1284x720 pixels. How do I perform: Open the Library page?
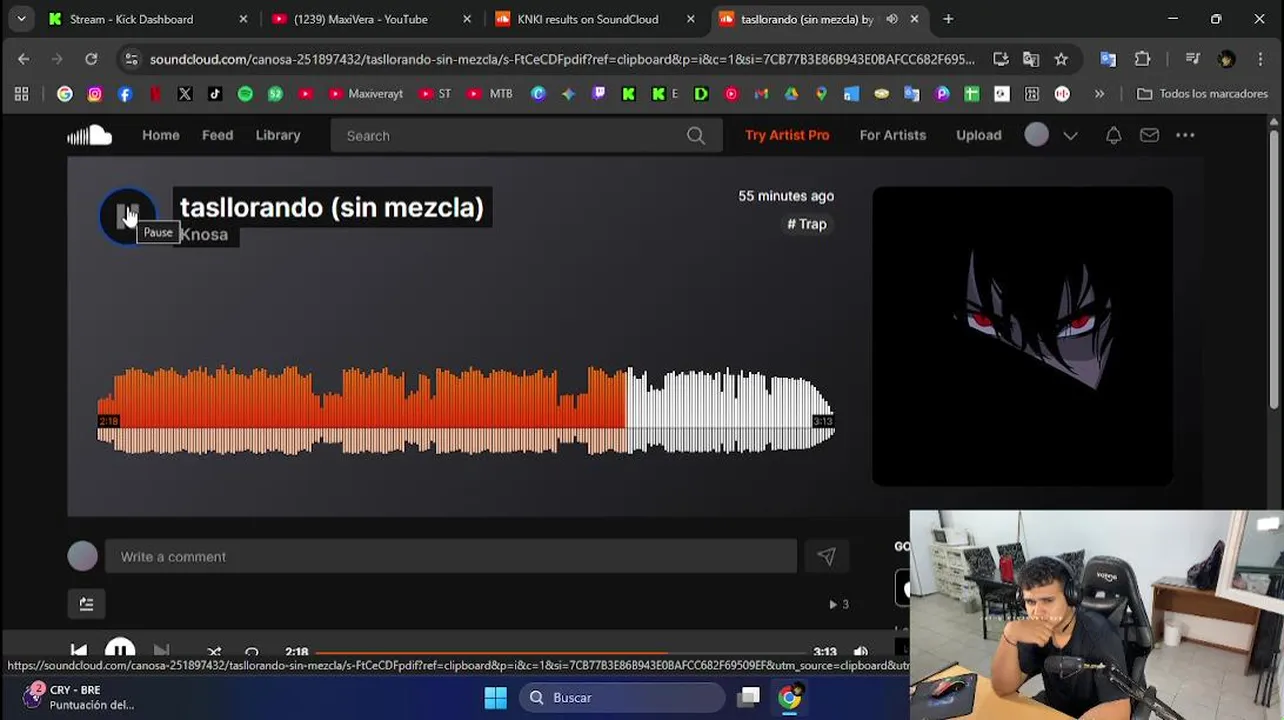(x=278, y=135)
